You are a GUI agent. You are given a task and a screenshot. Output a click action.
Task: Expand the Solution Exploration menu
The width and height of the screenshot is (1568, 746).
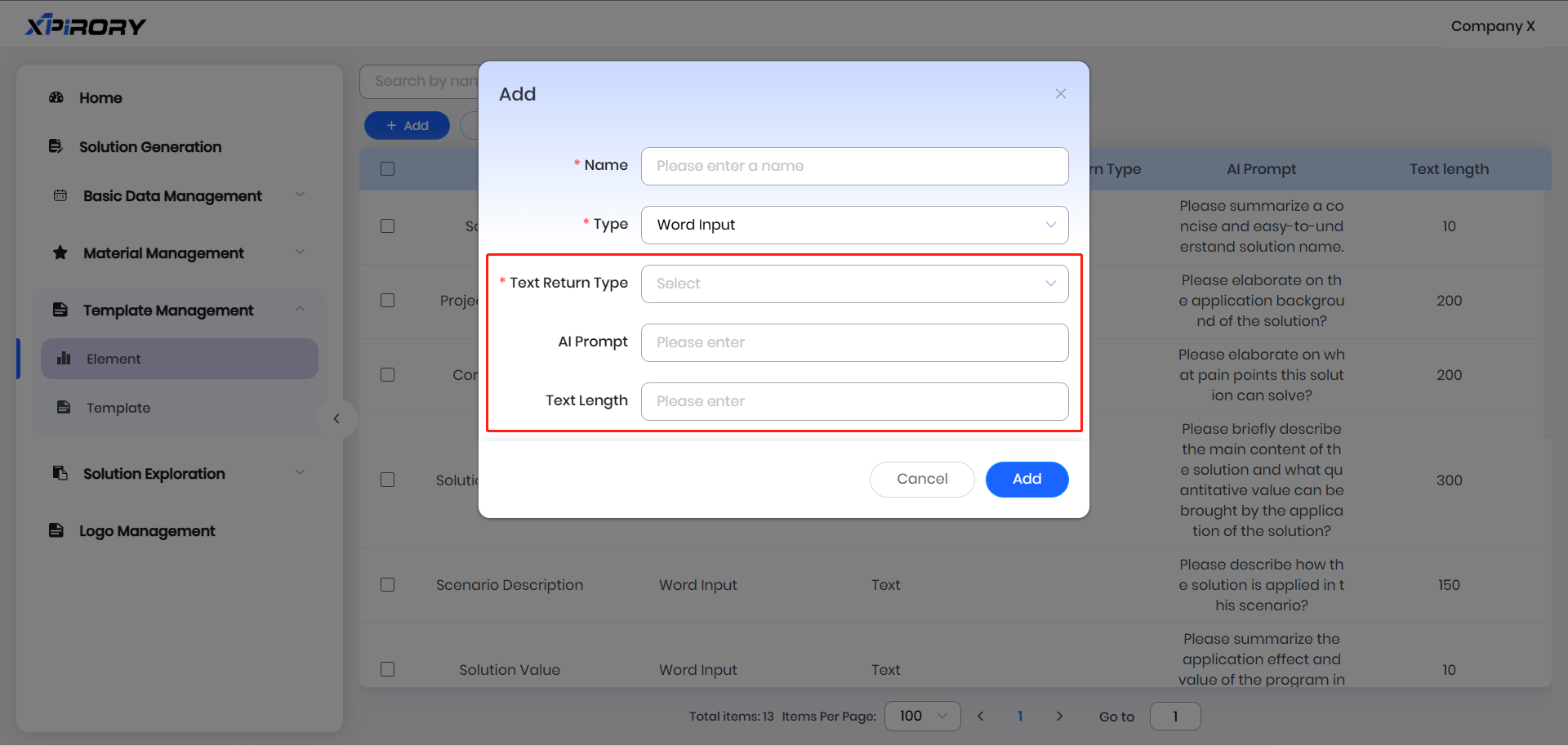pos(300,472)
